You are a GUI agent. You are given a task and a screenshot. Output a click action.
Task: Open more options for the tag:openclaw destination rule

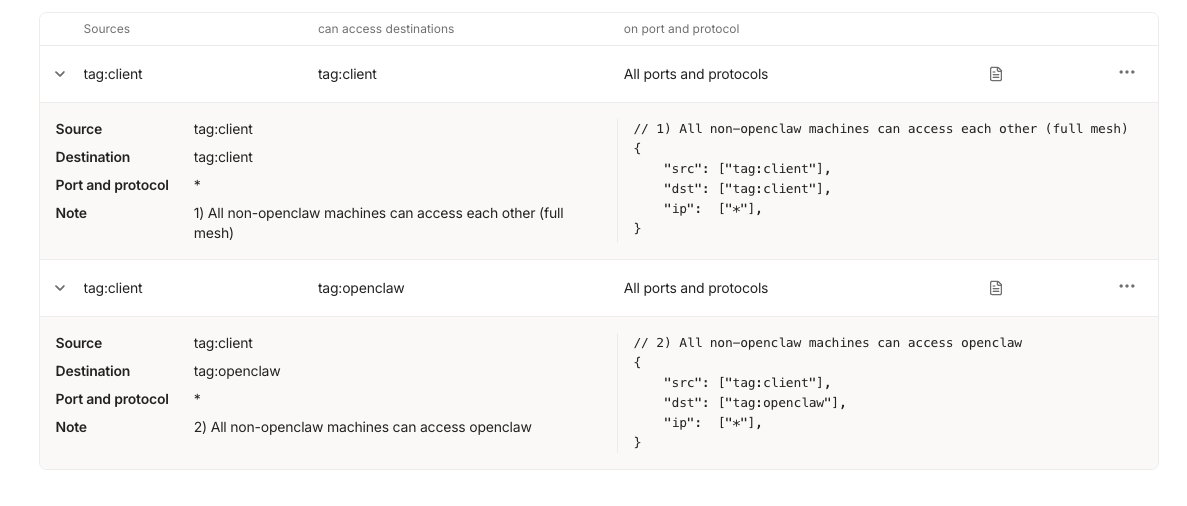(1127, 287)
